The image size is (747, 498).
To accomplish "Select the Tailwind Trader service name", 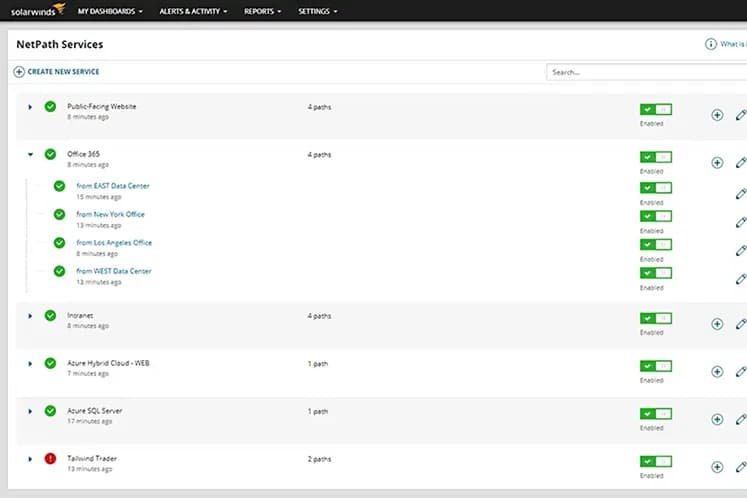I will 92,458.
